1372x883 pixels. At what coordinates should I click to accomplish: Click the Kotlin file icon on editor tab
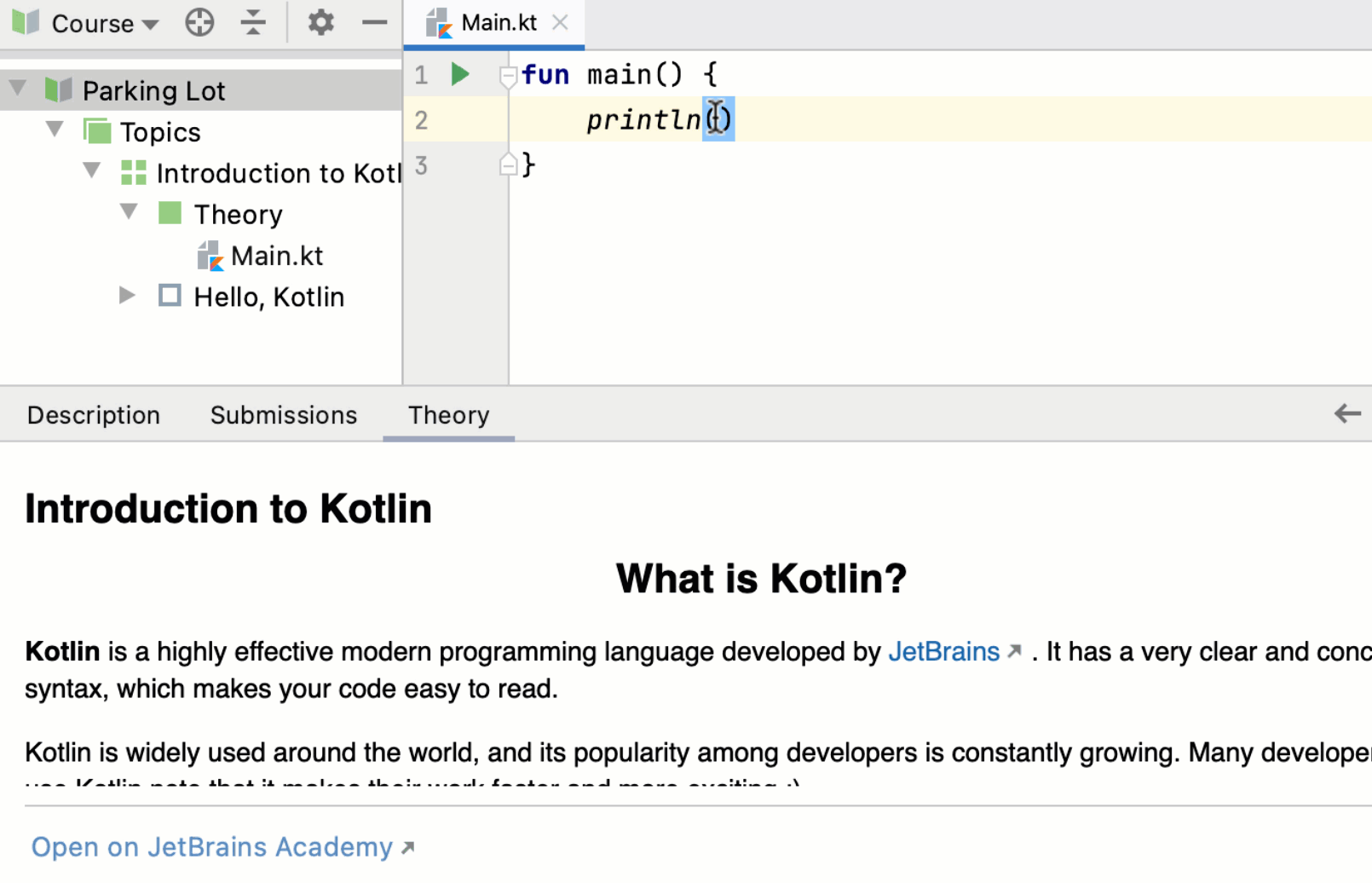click(439, 23)
